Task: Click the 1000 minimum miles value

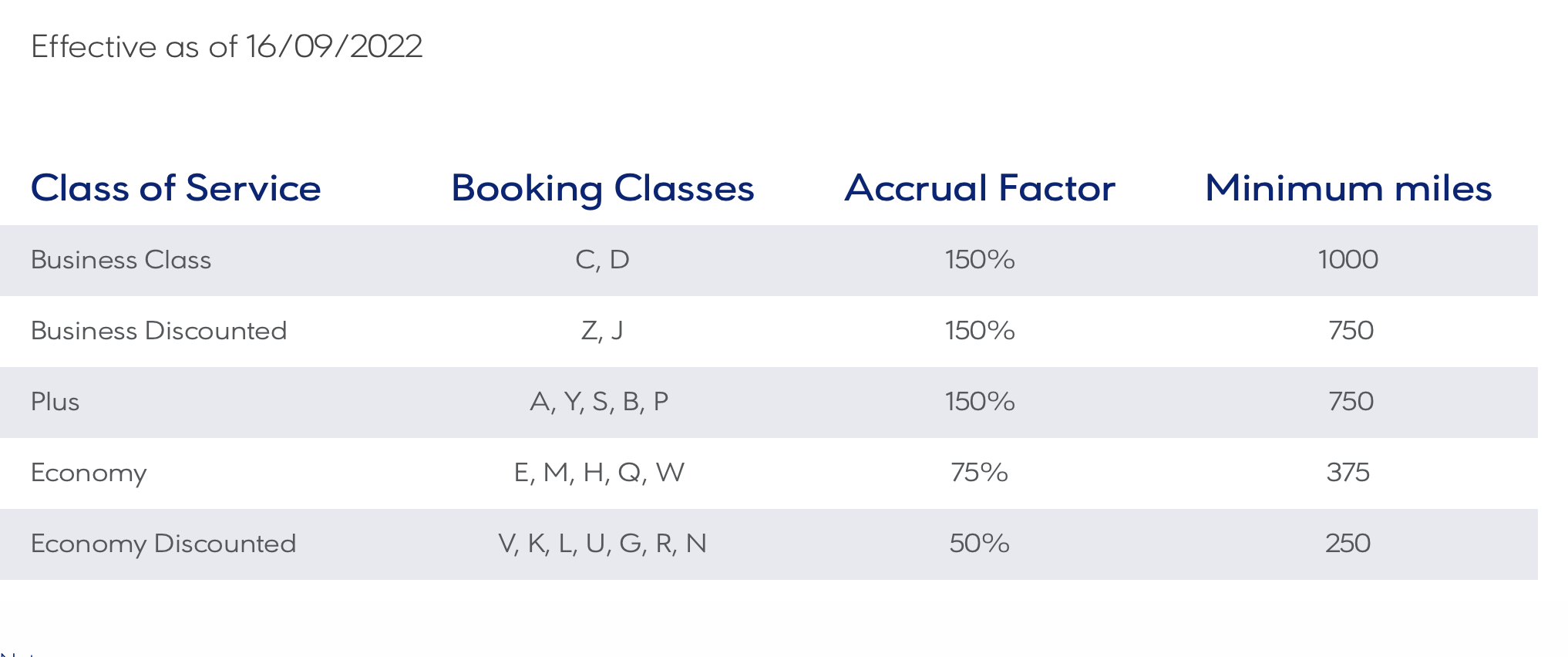Action: [1348, 260]
